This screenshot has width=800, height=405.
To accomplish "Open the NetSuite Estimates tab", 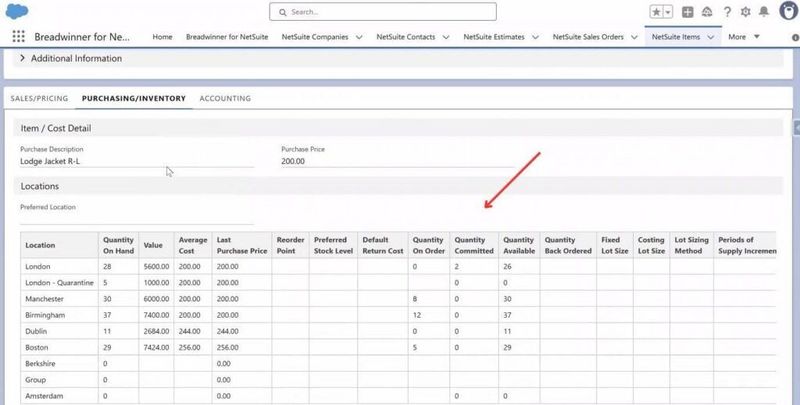I will coord(494,37).
